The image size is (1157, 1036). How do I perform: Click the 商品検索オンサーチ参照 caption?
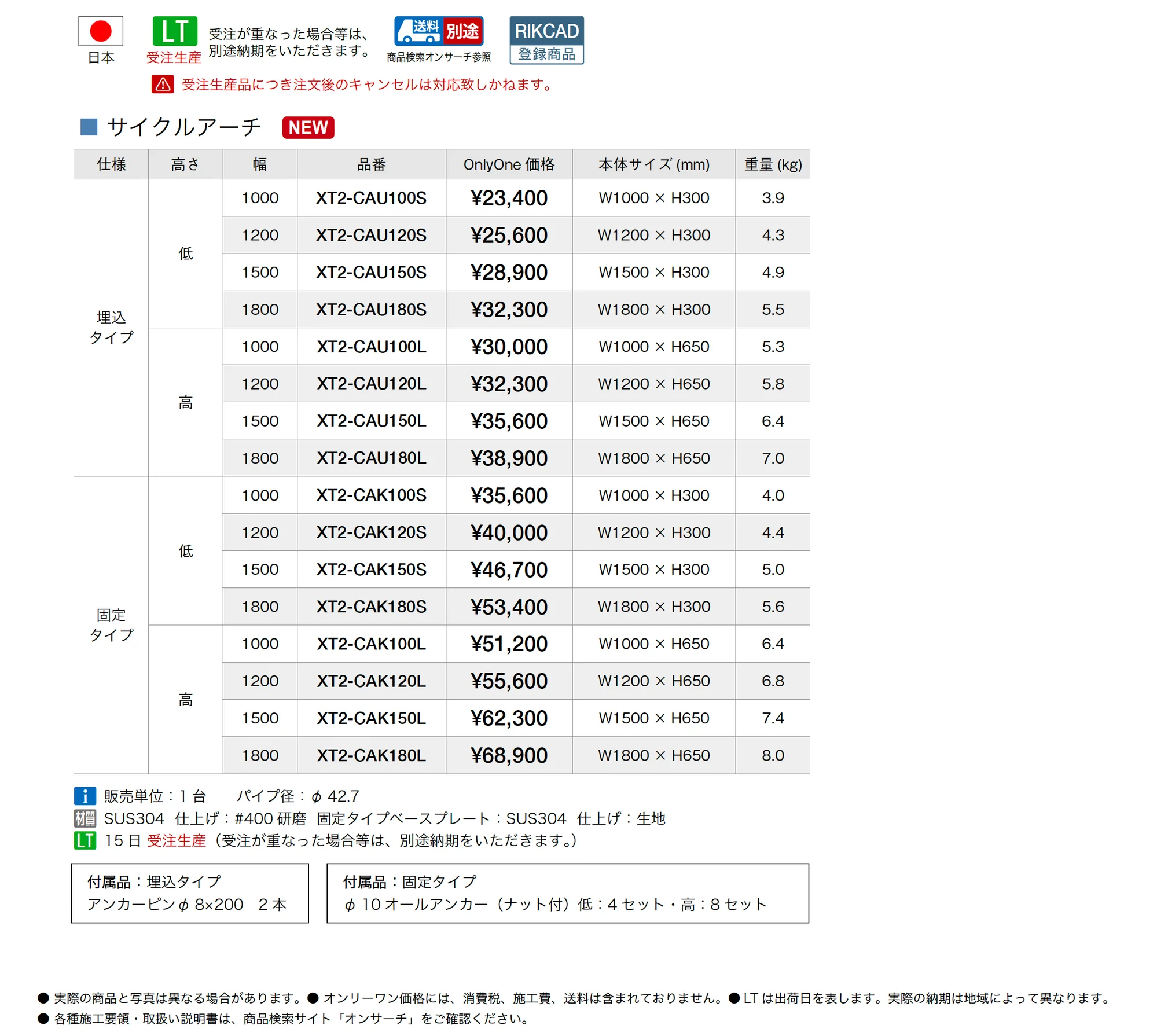(439, 57)
